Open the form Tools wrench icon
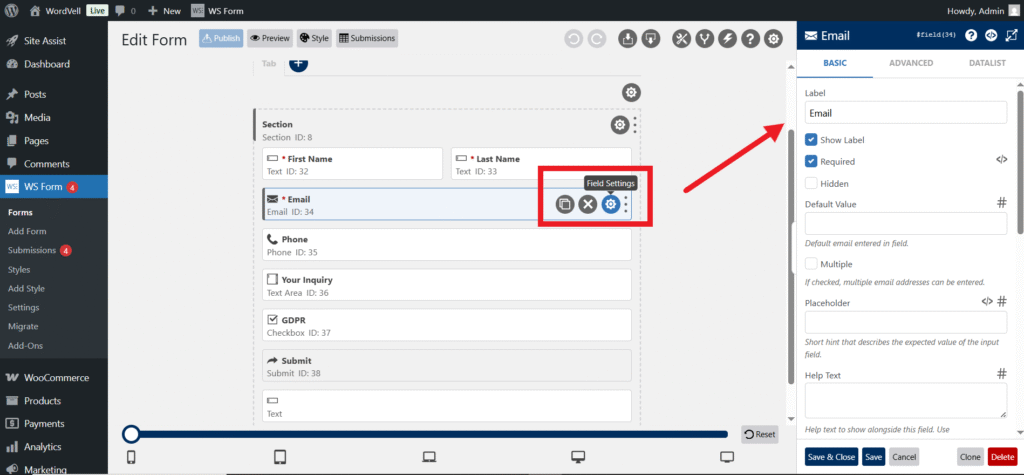The width and height of the screenshot is (1024, 475). pos(682,39)
